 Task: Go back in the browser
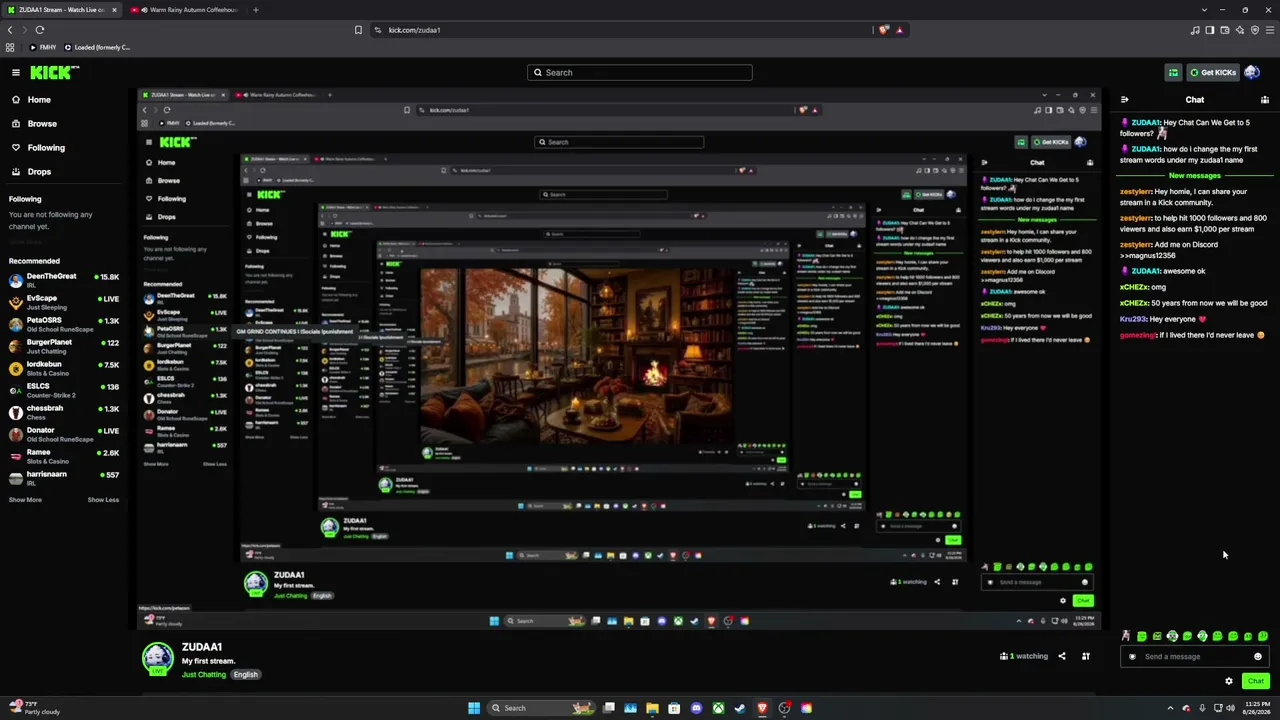(x=10, y=30)
